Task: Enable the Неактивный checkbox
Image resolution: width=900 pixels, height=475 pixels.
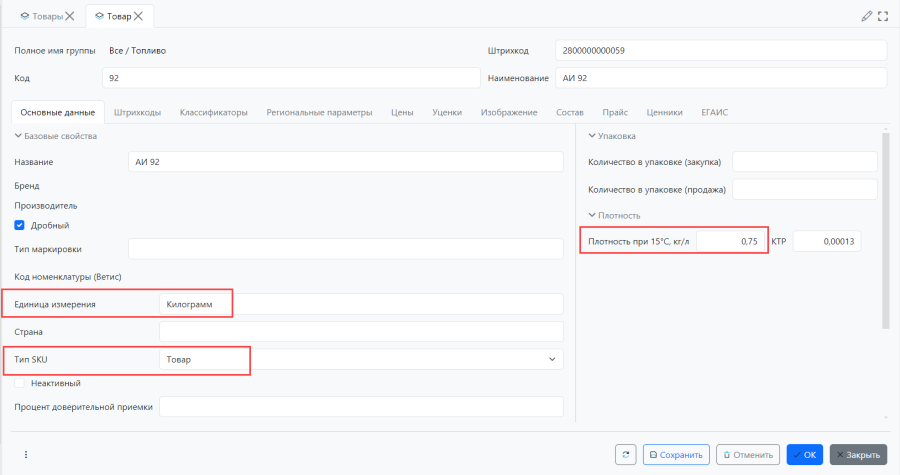Action: 19,383
